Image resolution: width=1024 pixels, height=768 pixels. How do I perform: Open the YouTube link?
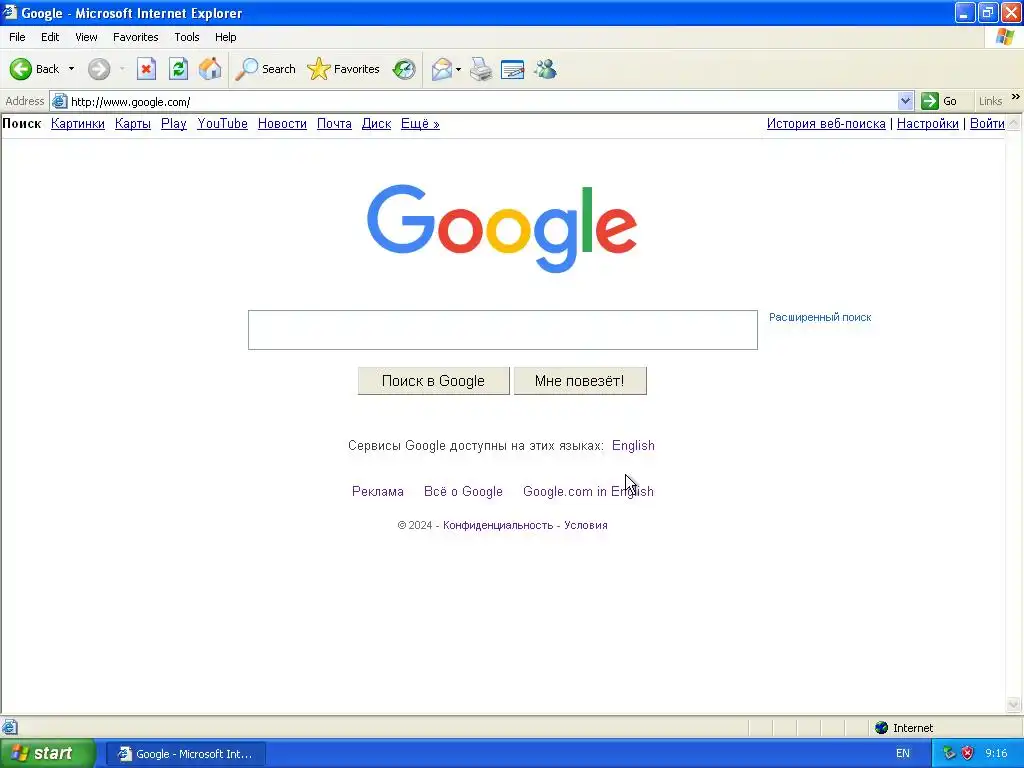[223, 123]
